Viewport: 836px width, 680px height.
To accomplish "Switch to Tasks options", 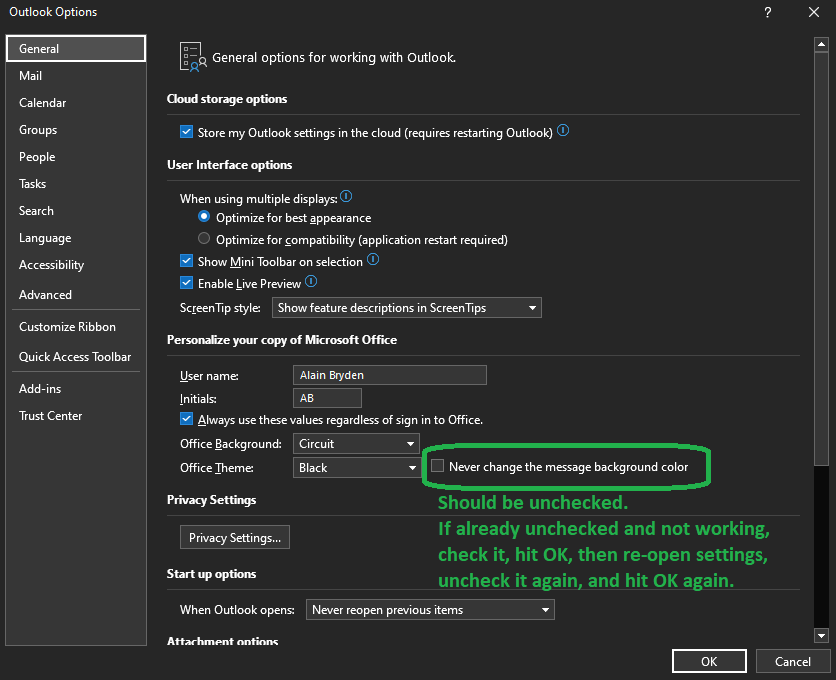I will point(76,183).
